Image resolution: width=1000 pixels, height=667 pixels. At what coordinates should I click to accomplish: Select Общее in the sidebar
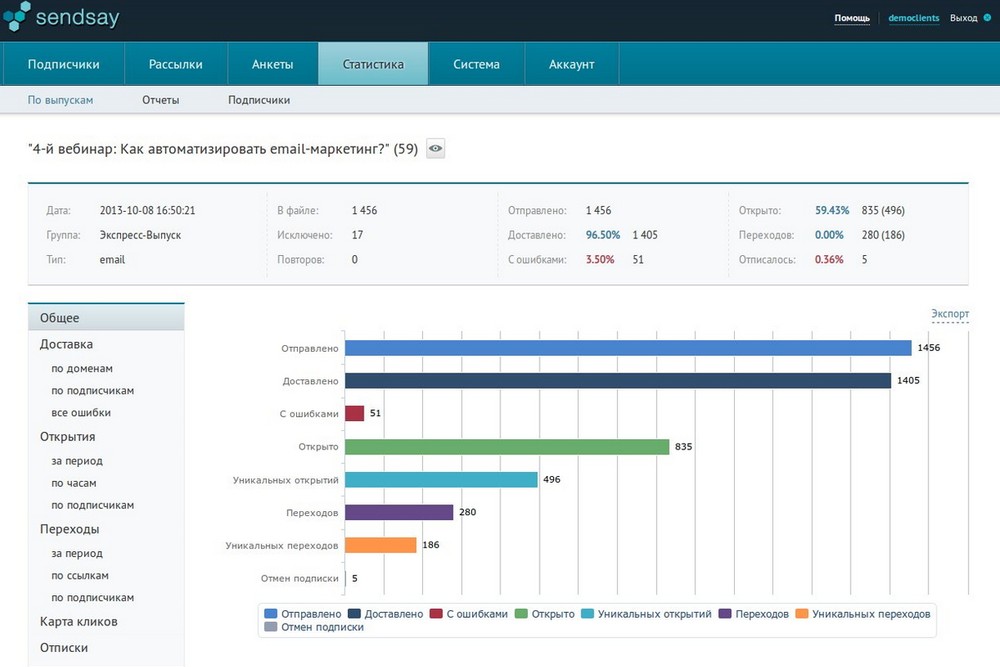[x=106, y=318]
